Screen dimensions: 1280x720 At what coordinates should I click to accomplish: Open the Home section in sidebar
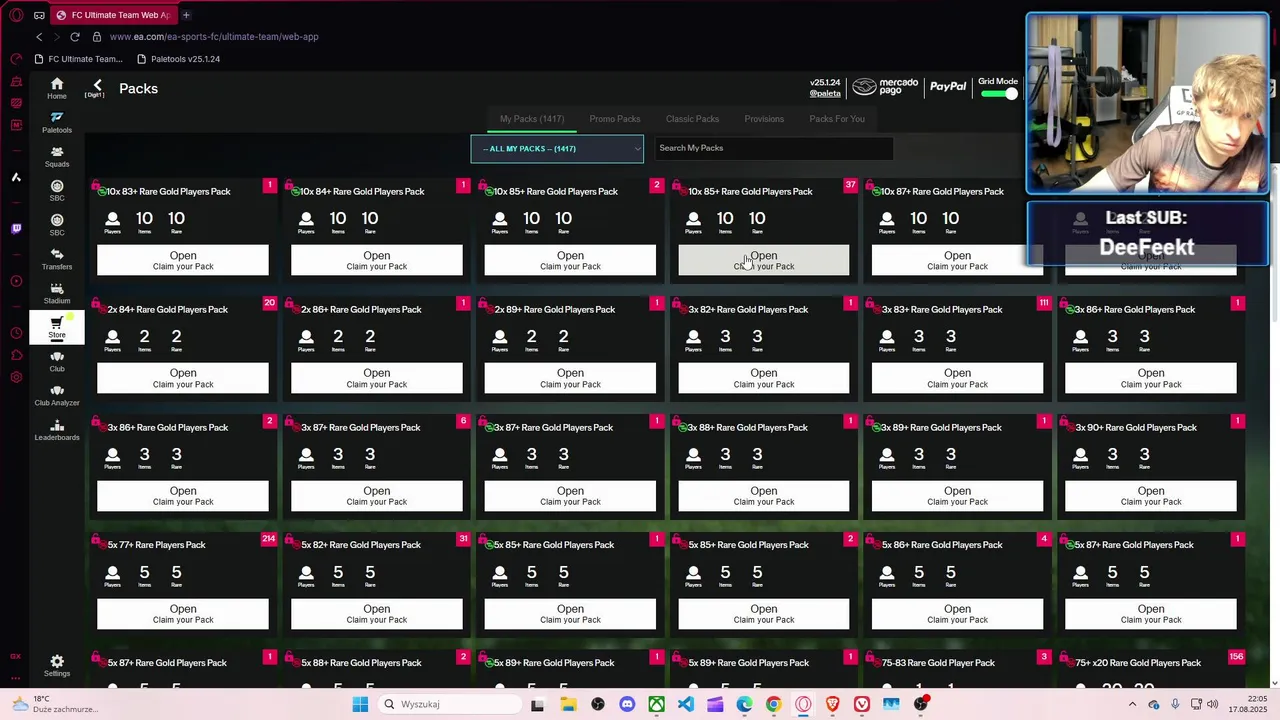click(57, 88)
